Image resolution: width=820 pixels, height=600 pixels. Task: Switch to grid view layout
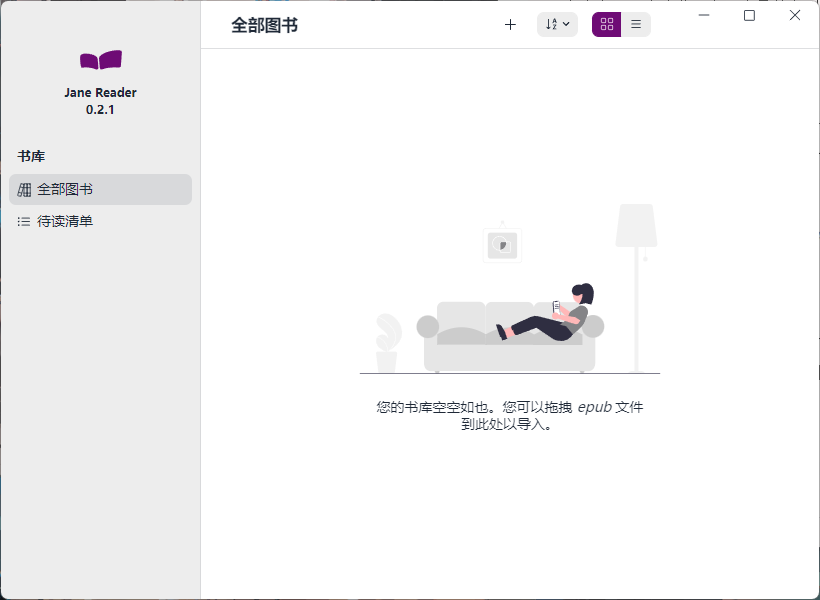[x=607, y=25]
